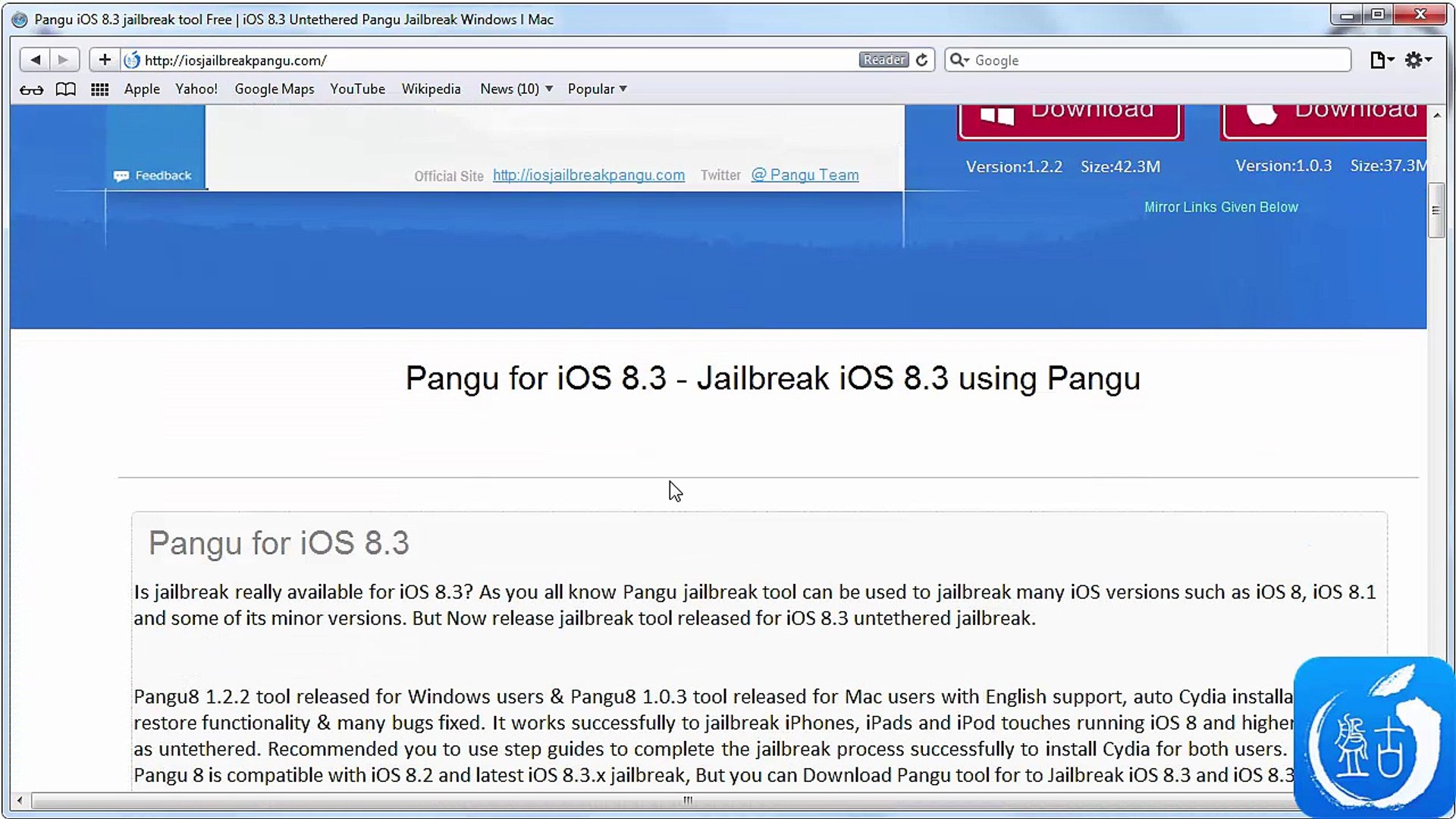Reload the page with refresh icon
The image size is (1456, 819).
[x=921, y=60]
